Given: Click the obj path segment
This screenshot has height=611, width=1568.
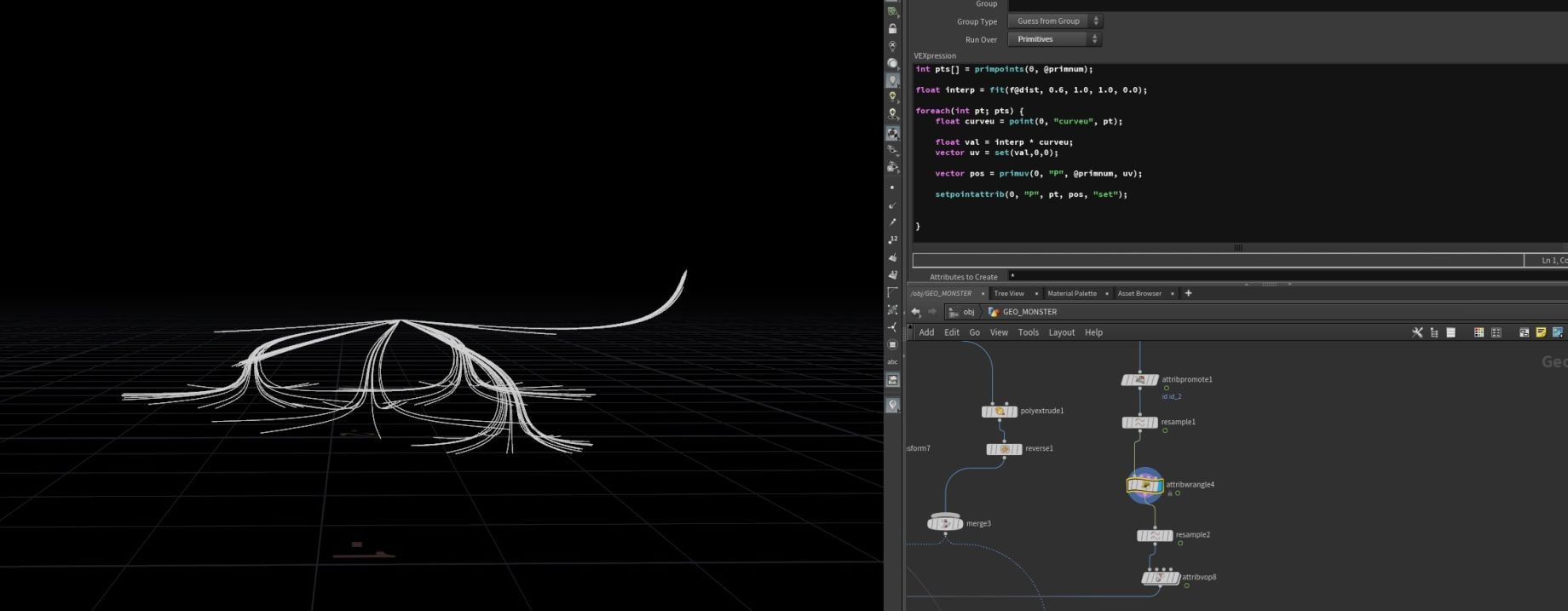Looking at the screenshot, I should click(962, 312).
